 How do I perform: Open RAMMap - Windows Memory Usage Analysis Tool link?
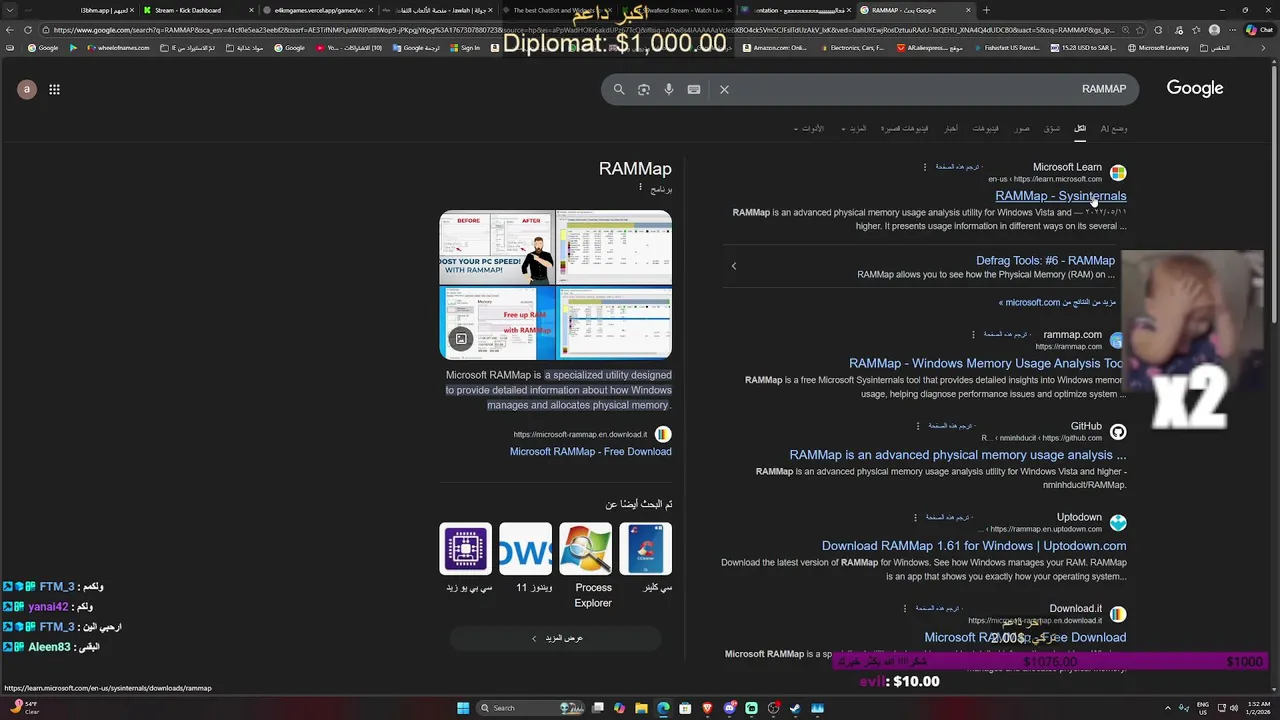[x=986, y=363]
